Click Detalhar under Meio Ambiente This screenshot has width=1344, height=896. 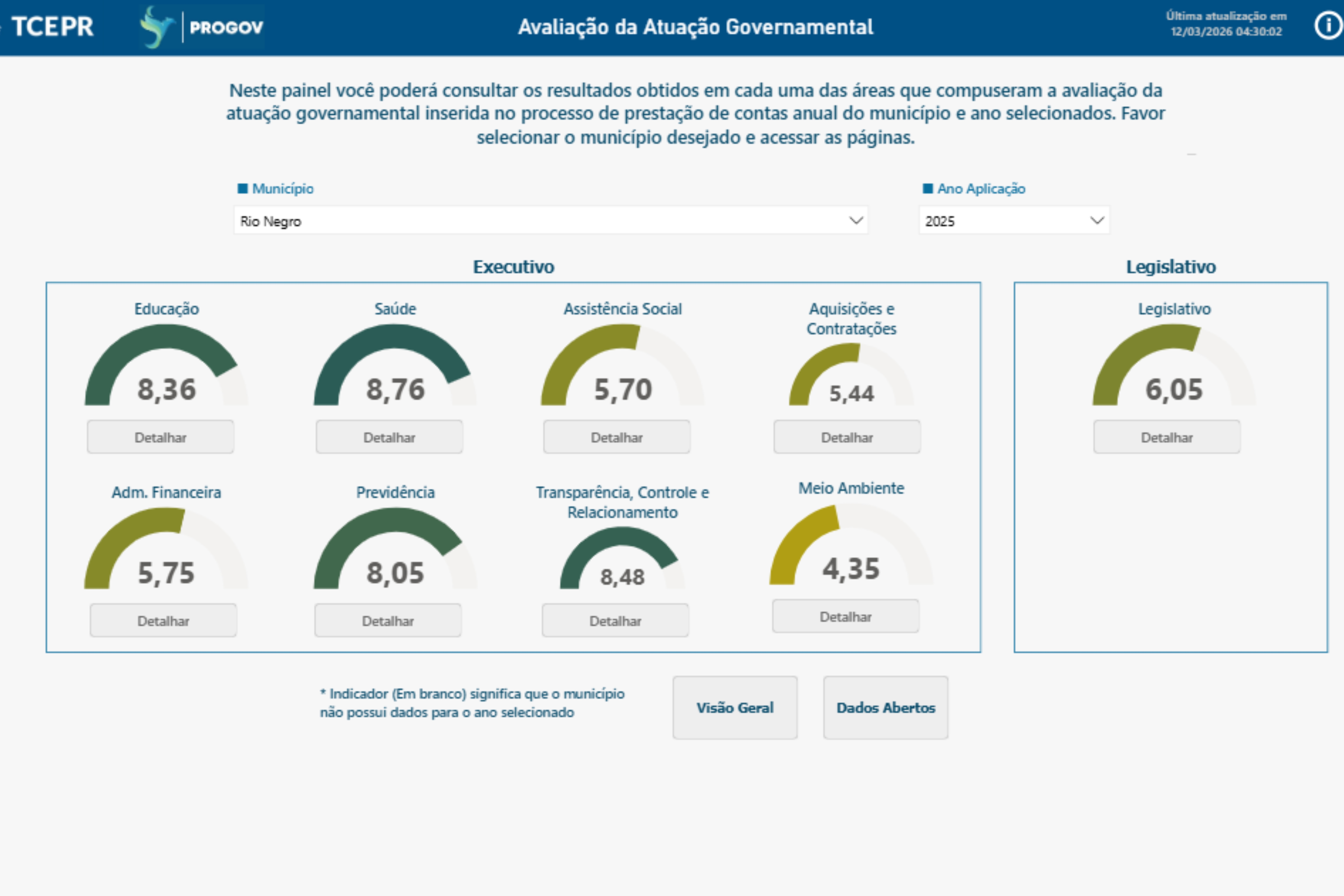coord(845,617)
